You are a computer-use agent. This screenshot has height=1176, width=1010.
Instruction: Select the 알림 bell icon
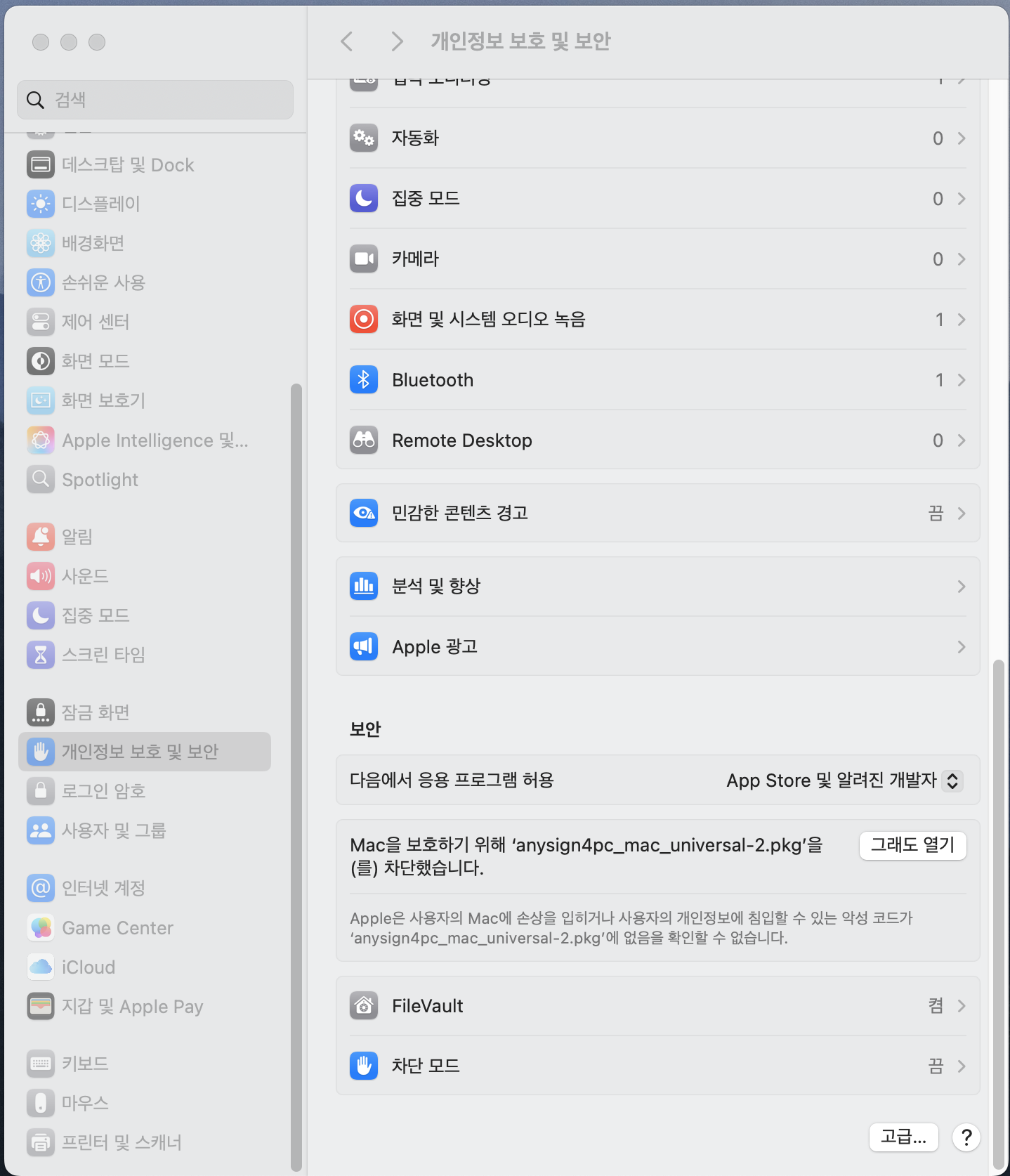point(41,537)
